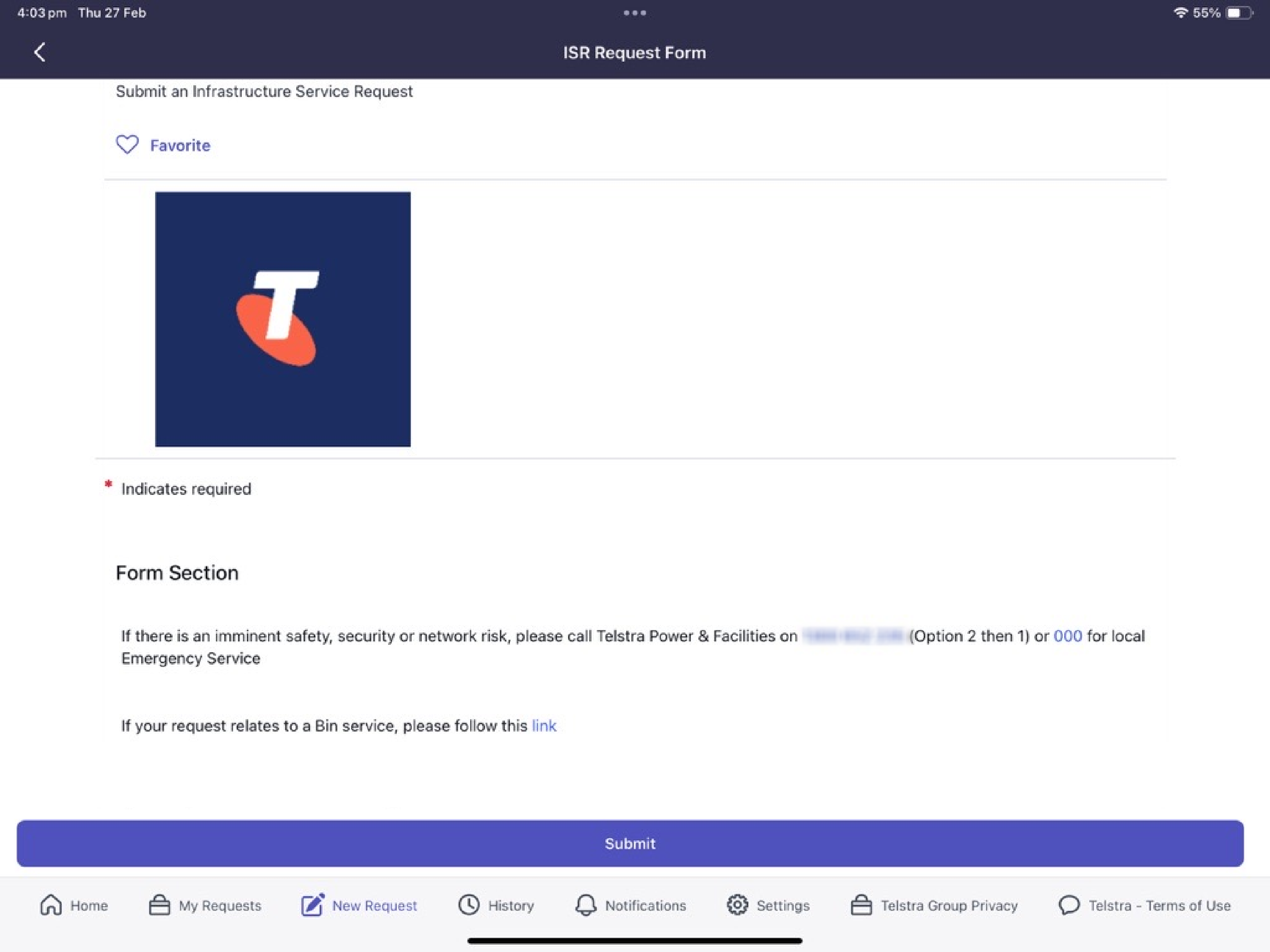The height and width of the screenshot is (952, 1270).
Task: Tap the ISR Request Form title
Action: pyautogui.click(x=635, y=52)
